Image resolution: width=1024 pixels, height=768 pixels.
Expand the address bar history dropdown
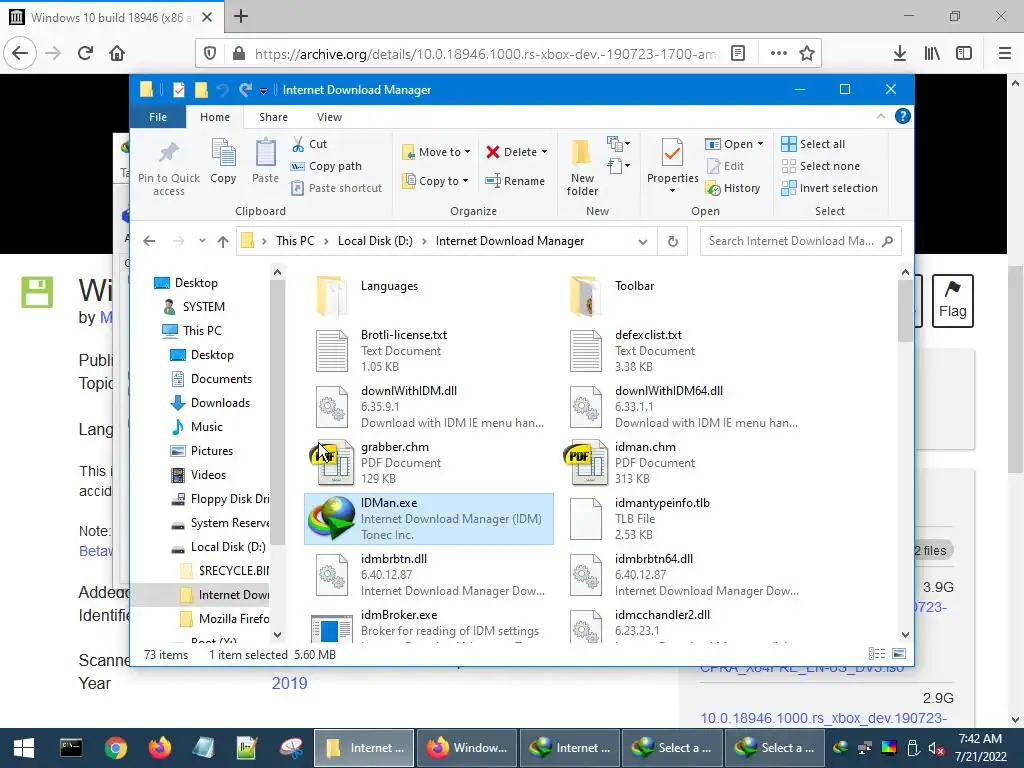tap(643, 242)
